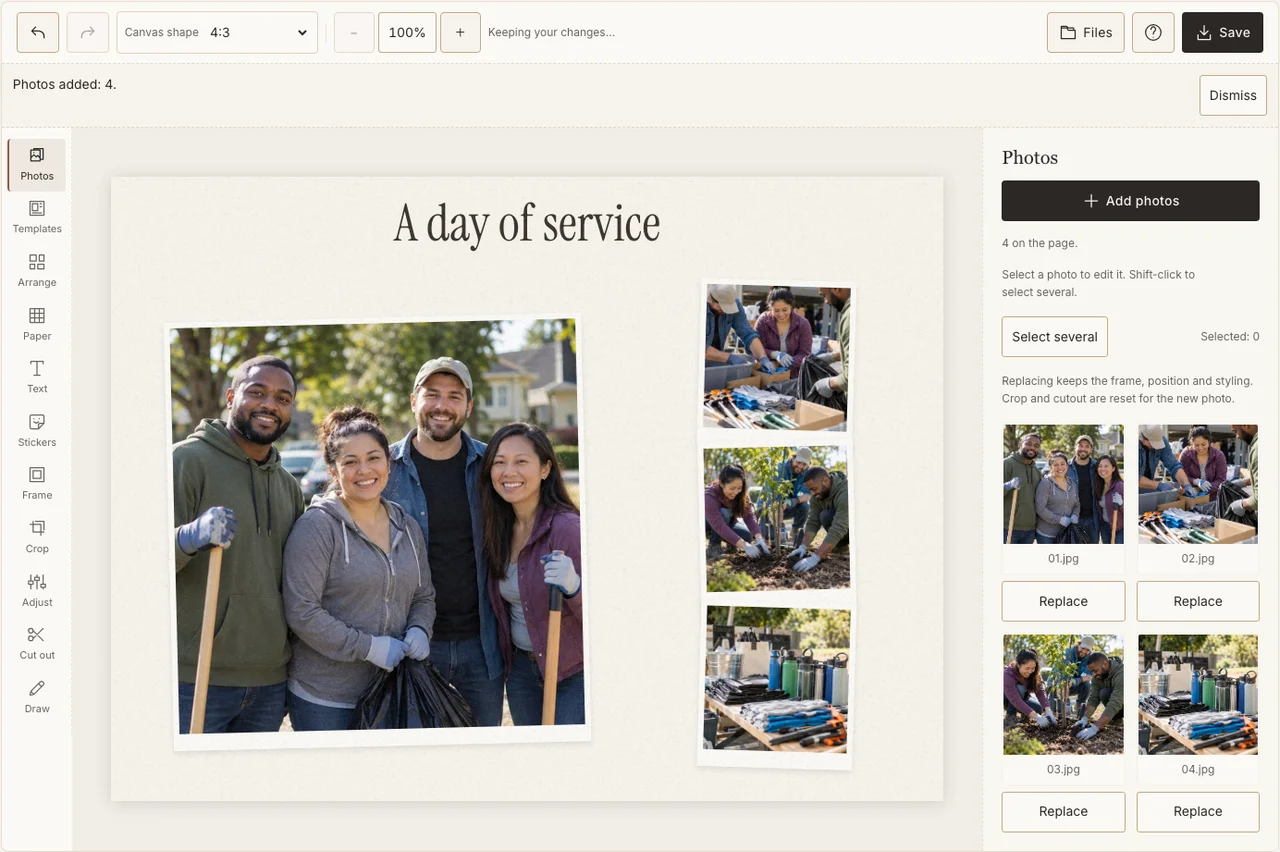The image size is (1280, 852).
Task: Open the Frame tool
Action: (37, 484)
